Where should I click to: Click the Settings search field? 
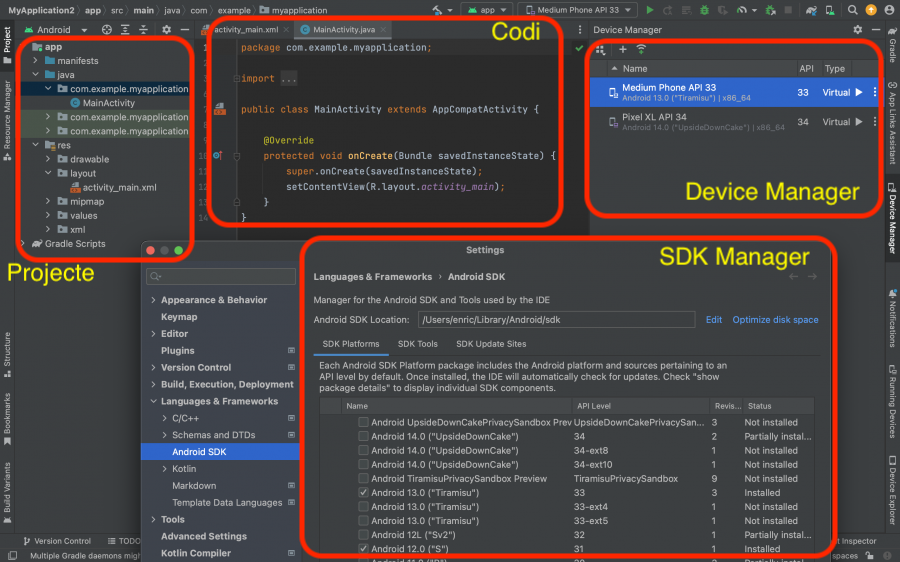[221, 276]
